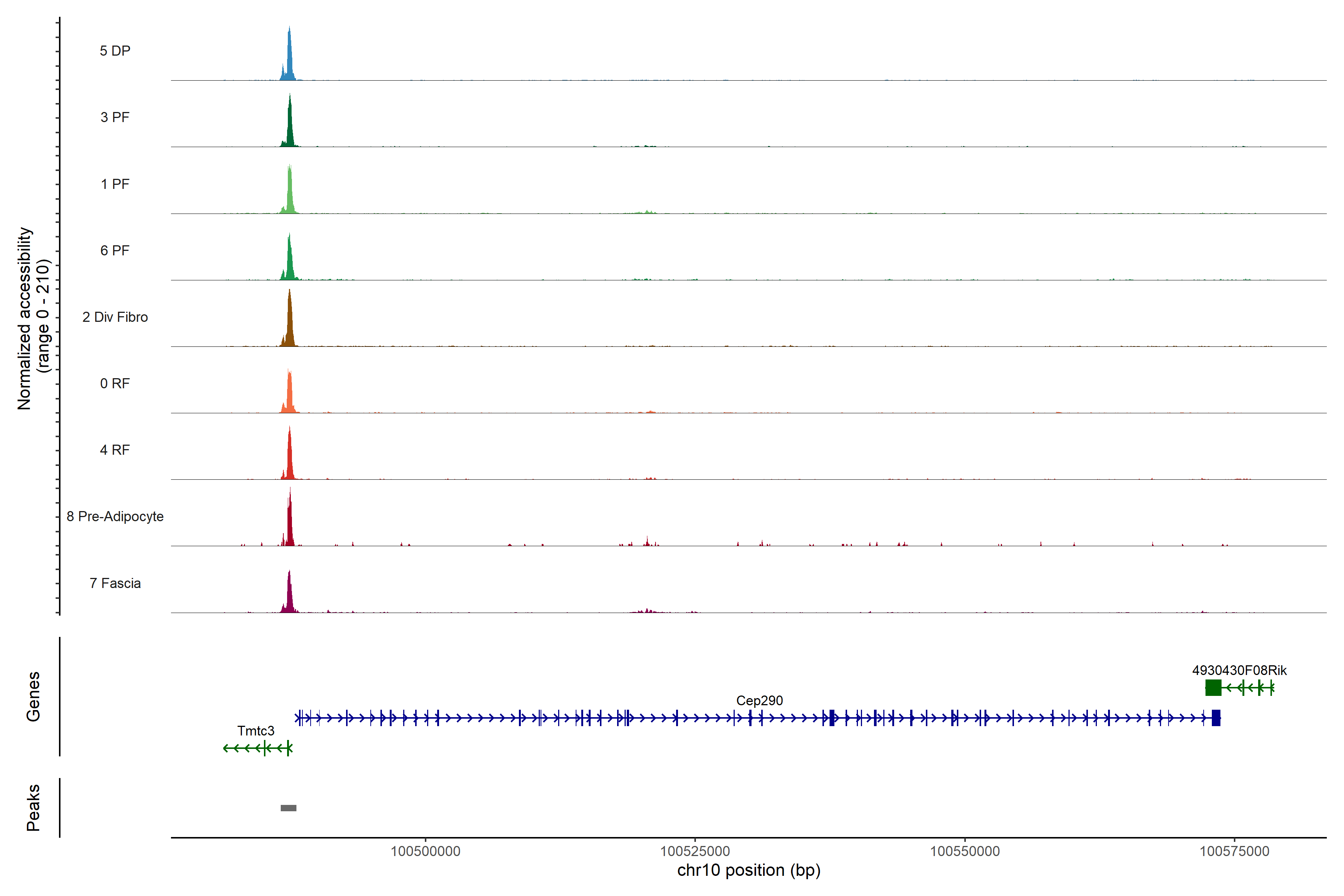Click the dark blue Cep290 terminal exon

coord(1216,718)
